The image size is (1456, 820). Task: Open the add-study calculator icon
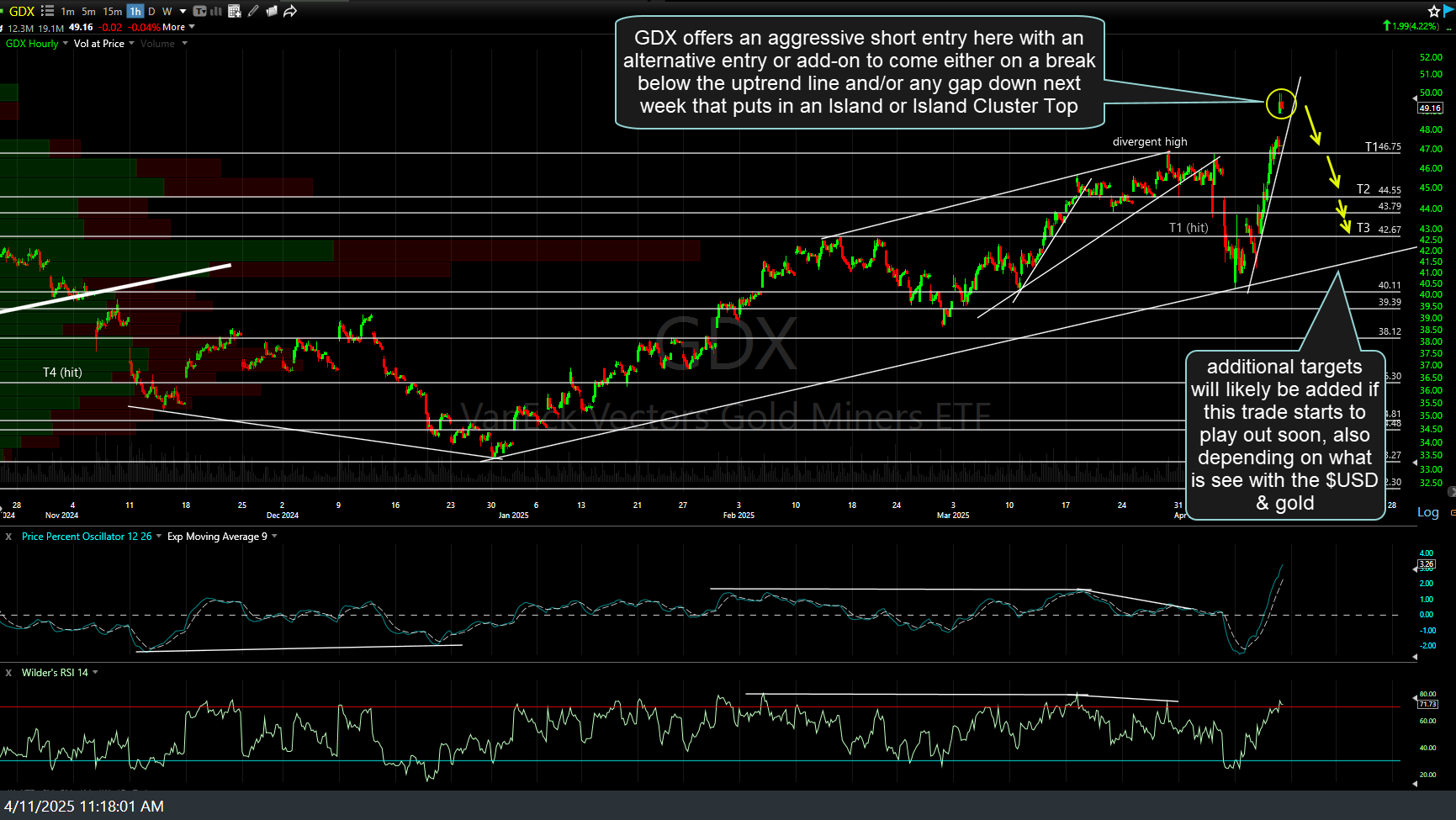click(x=235, y=11)
